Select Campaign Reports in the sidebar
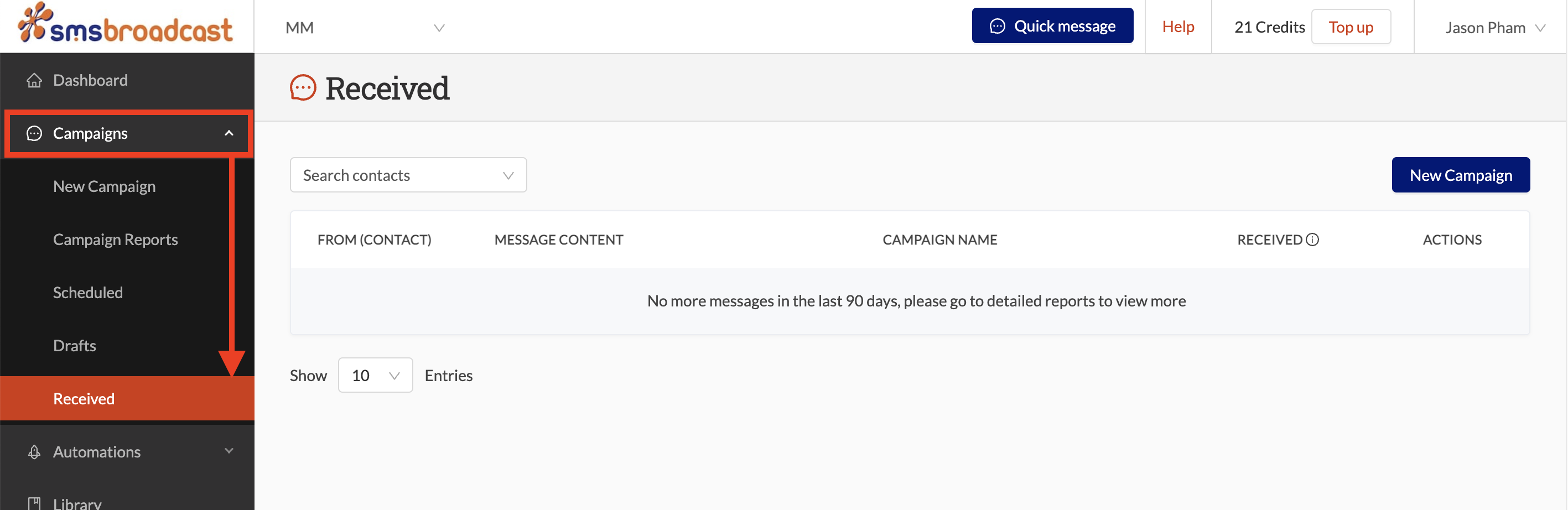 (116, 239)
